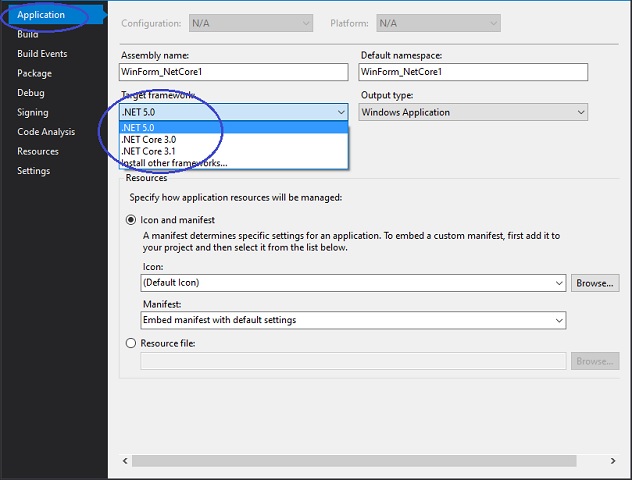The image size is (632, 480).
Task: Open the Manifest dropdown
Action: (353, 320)
